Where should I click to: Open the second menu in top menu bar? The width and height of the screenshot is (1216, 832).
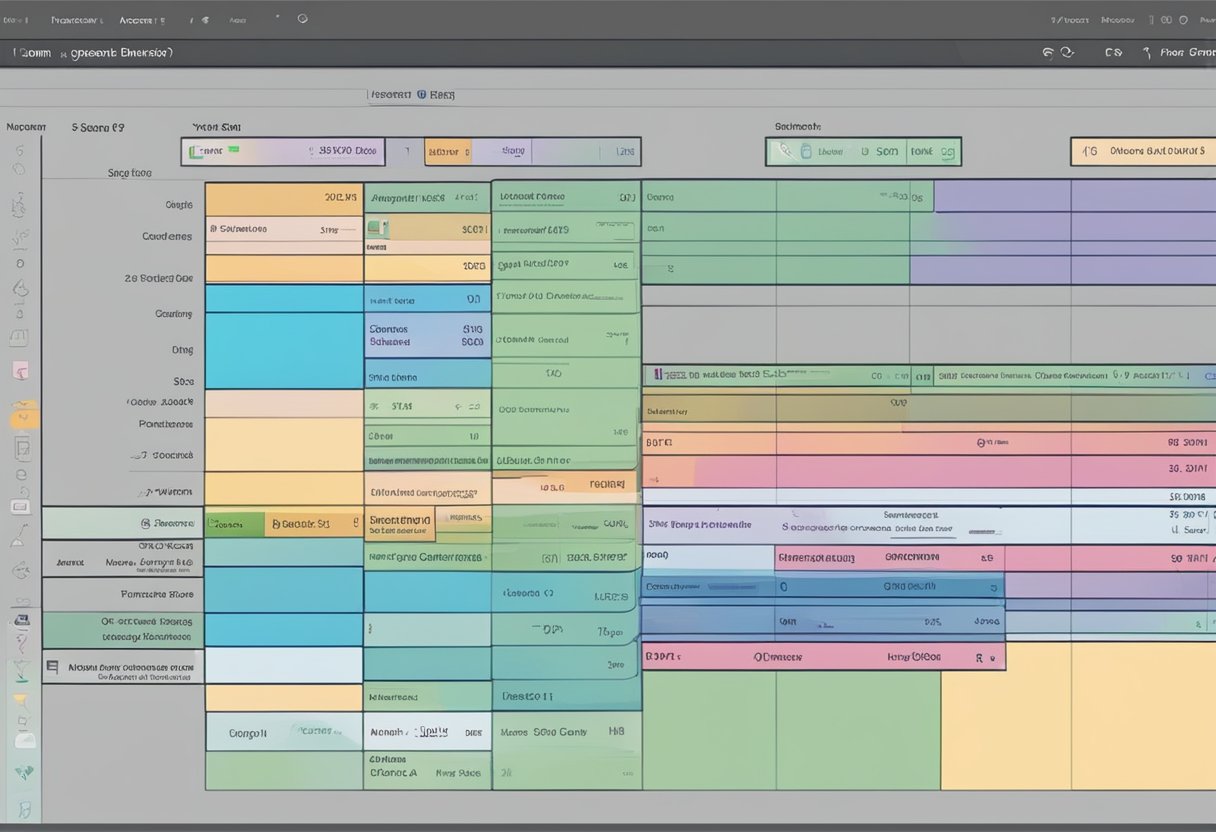76,20
